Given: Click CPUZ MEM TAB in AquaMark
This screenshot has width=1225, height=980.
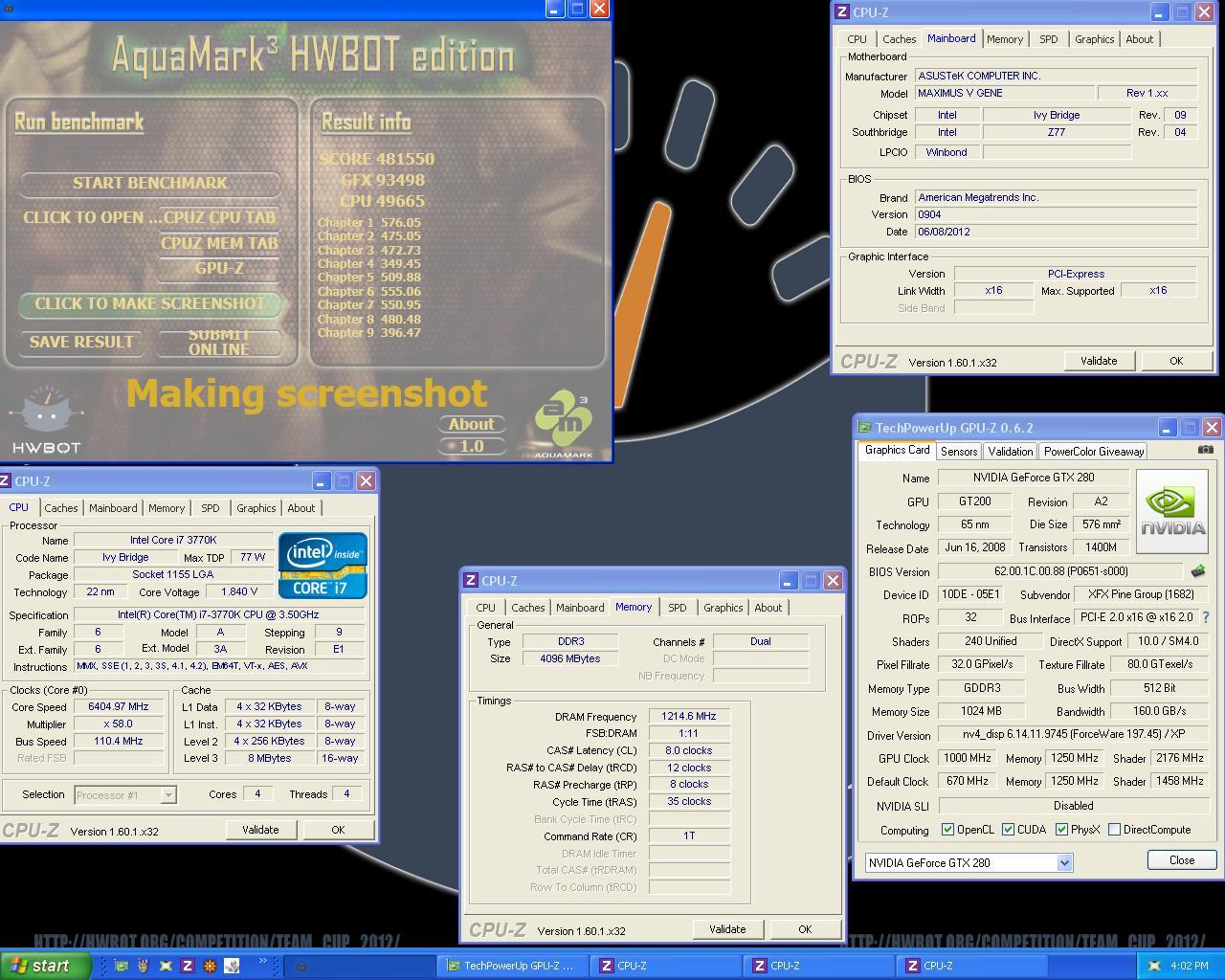Looking at the screenshot, I should pyautogui.click(x=219, y=243).
